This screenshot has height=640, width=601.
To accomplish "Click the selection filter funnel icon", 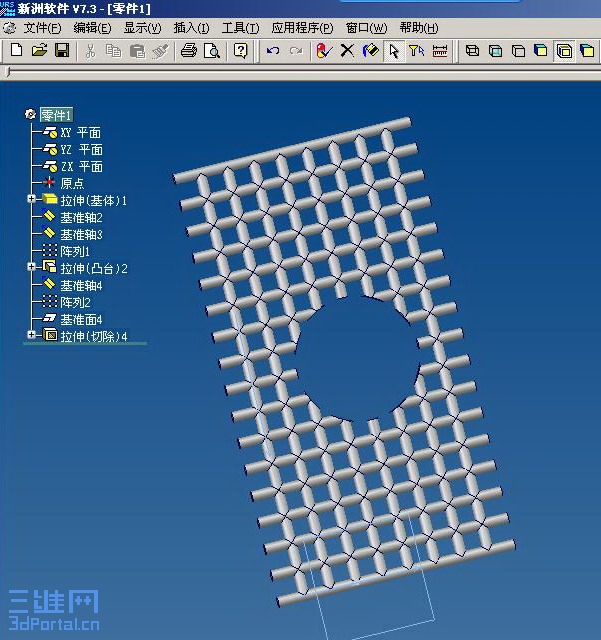I will (416, 51).
